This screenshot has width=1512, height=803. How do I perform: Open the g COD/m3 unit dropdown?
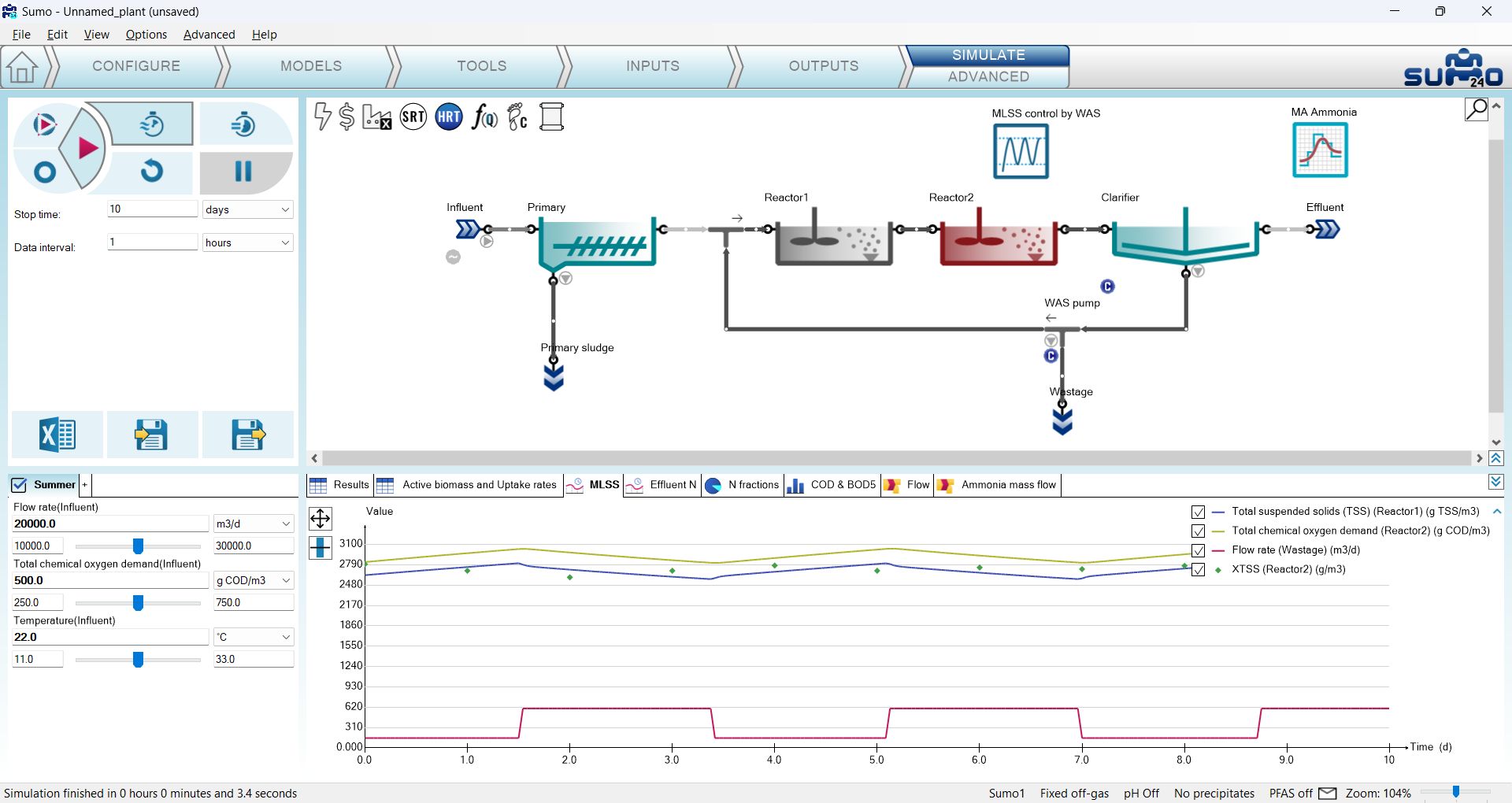pos(254,580)
